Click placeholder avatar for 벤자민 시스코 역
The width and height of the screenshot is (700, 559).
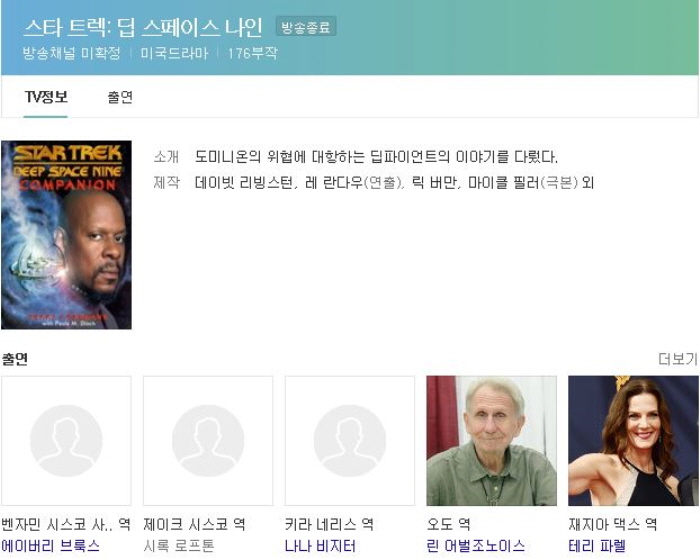[66, 441]
